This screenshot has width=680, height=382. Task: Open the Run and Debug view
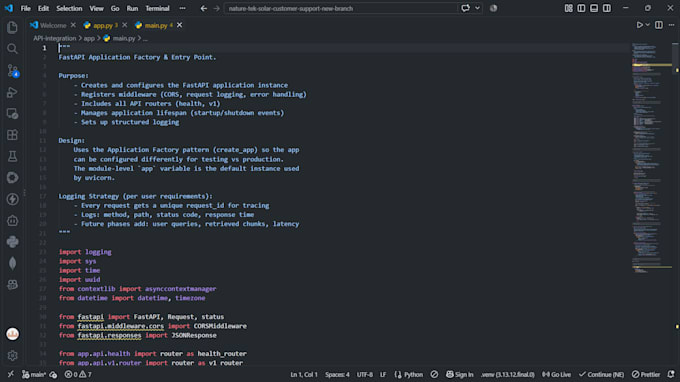click(12, 92)
